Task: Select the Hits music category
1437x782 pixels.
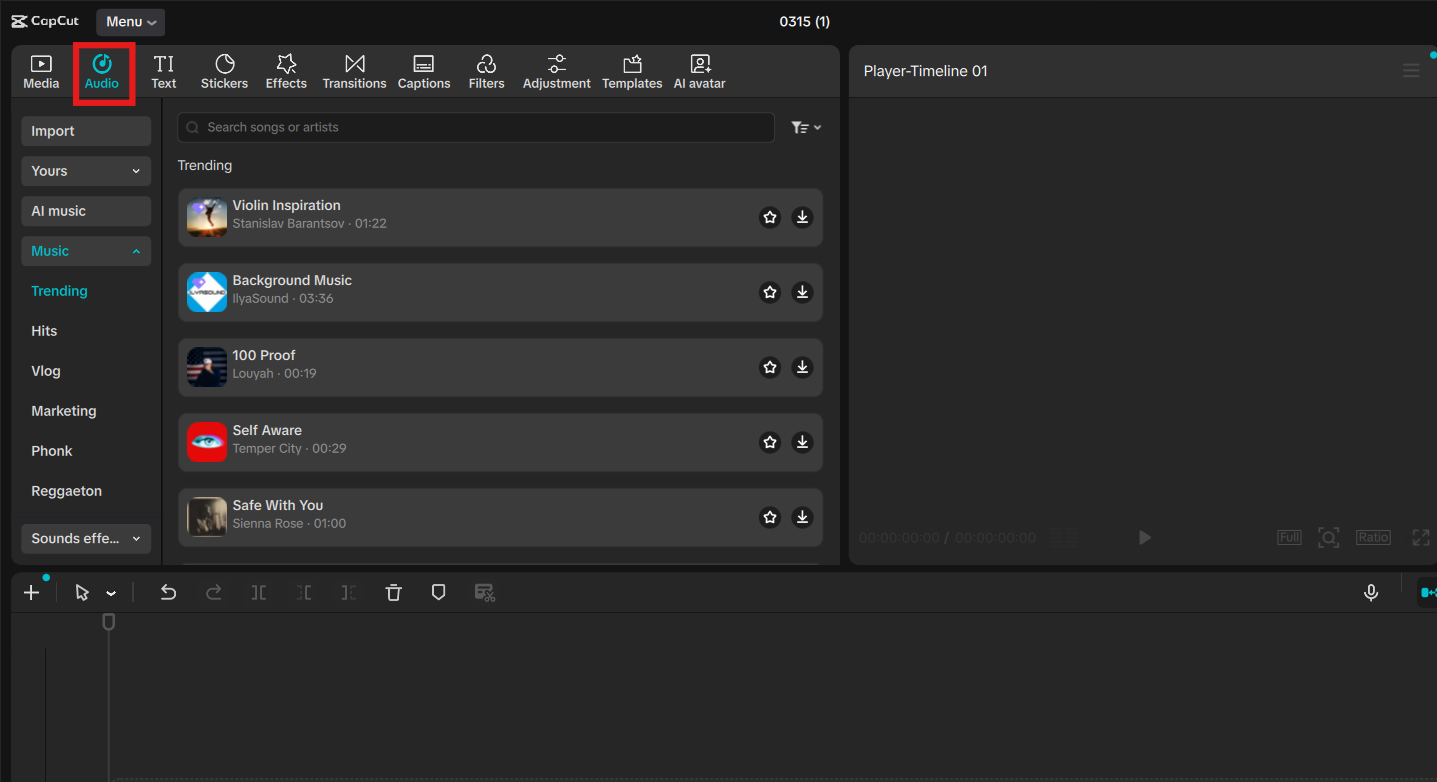Action: (44, 331)
